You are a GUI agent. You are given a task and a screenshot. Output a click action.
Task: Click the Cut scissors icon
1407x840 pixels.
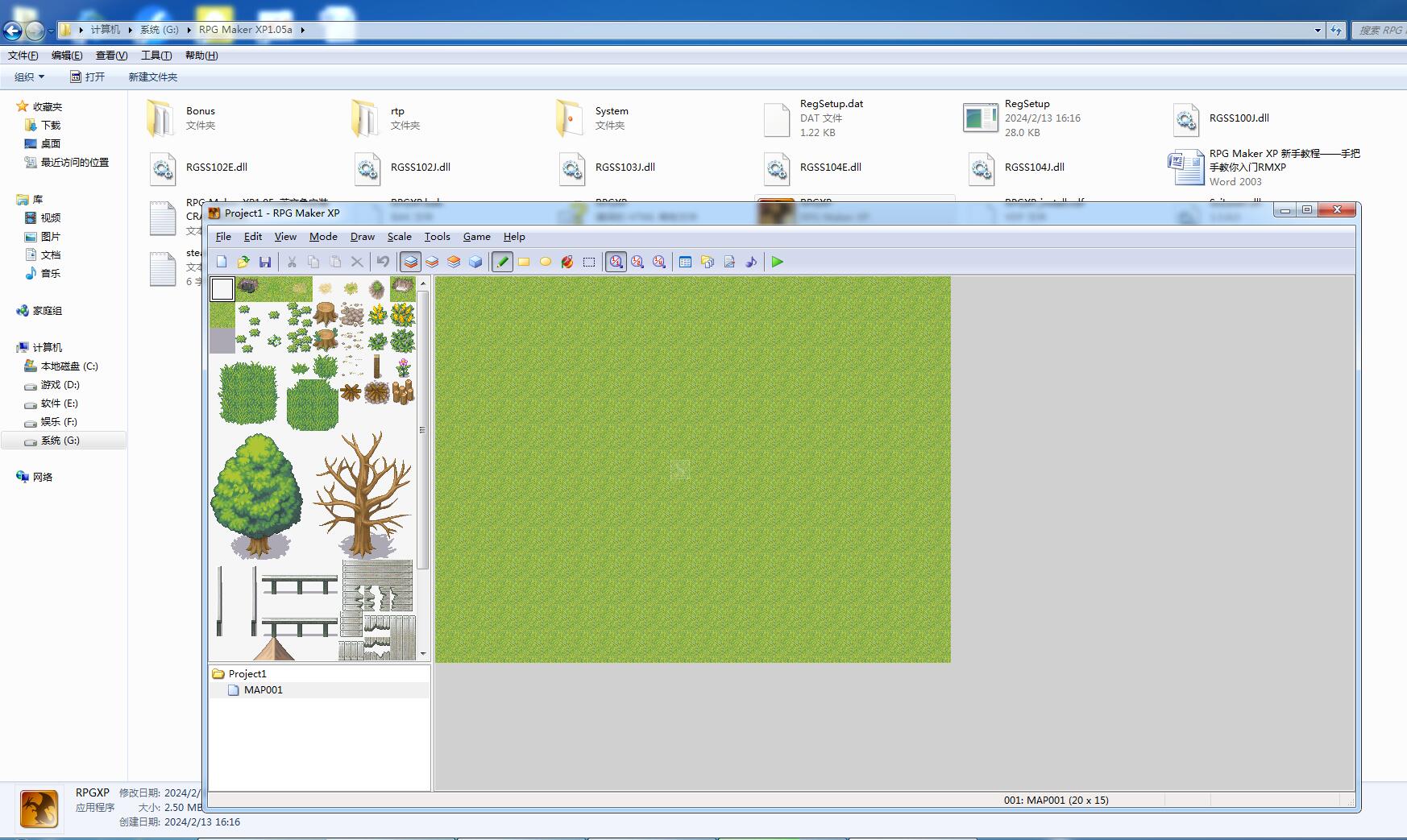tap(292, 262)
